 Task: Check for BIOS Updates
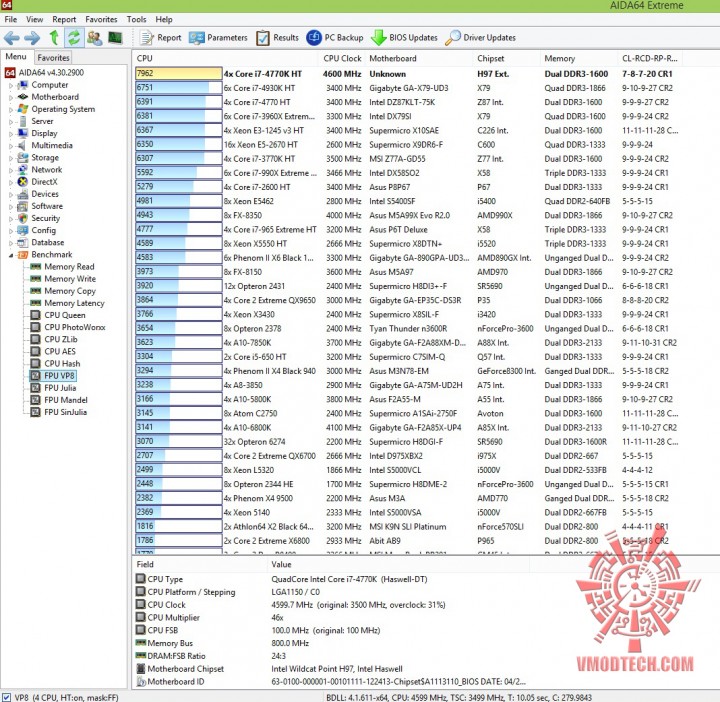(x=404, y=38)
